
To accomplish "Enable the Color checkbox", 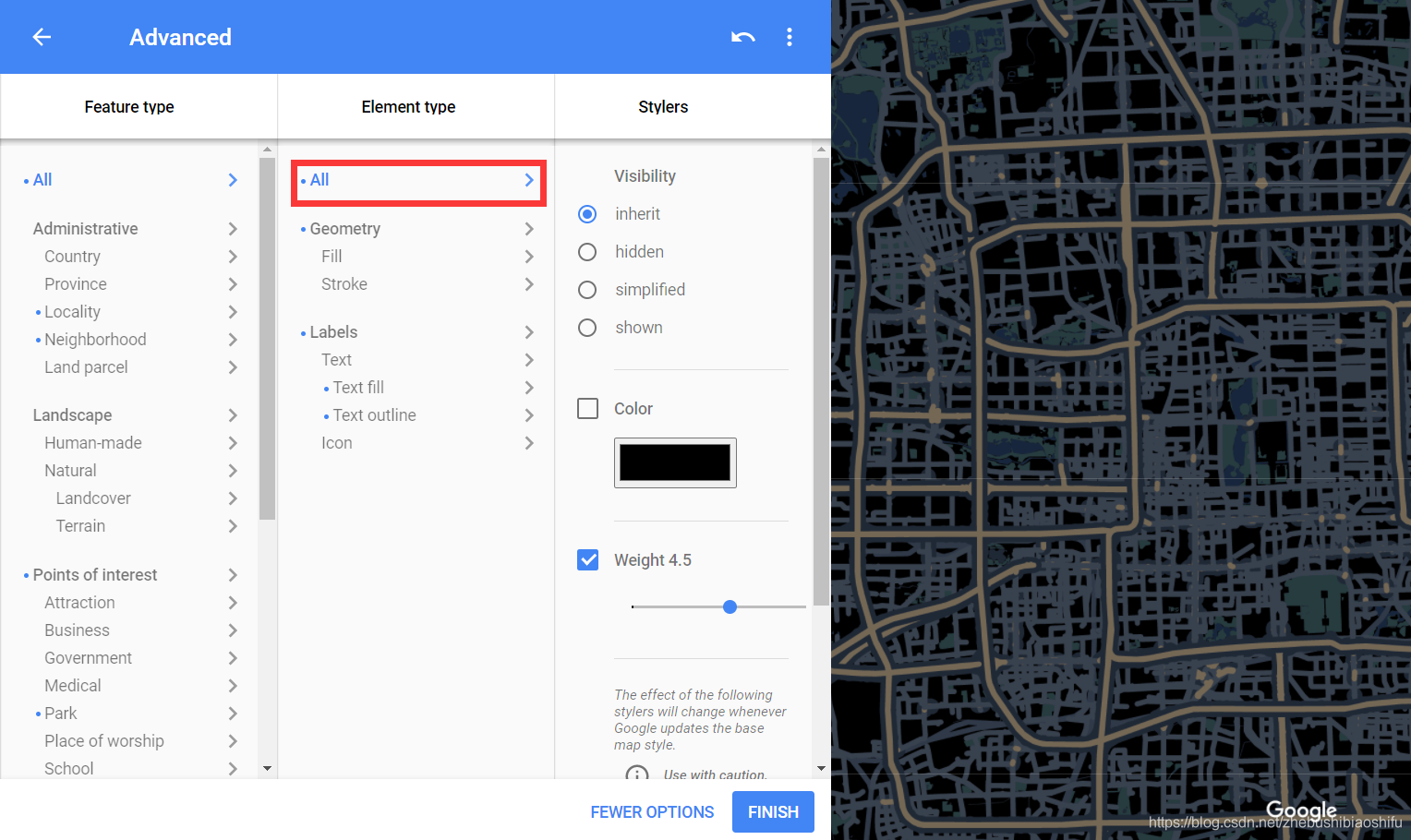I will (x=587, y=408).
